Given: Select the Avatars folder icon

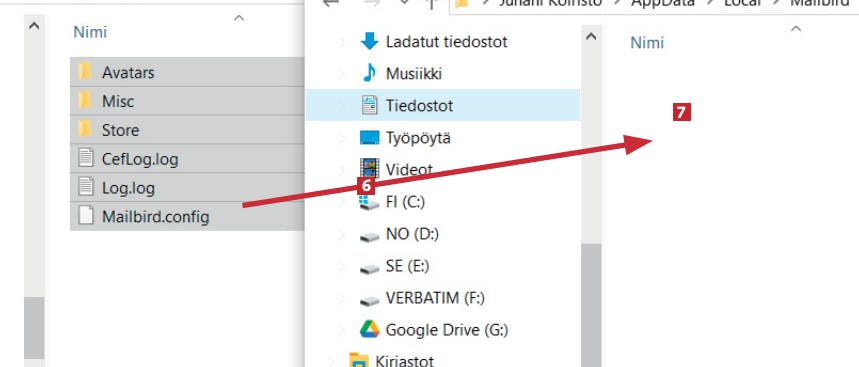Looking at the screenshot, I should click(x=84, y=72).
